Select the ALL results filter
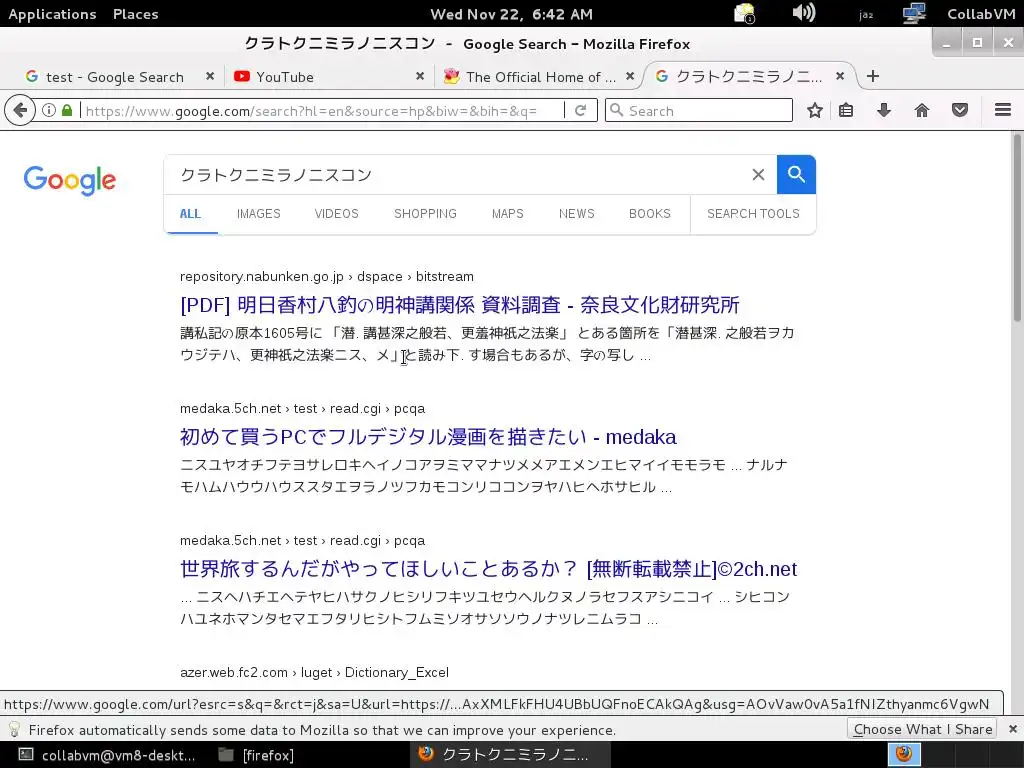The height and width of the screenshot is (768, 1024). coord(190,214)
